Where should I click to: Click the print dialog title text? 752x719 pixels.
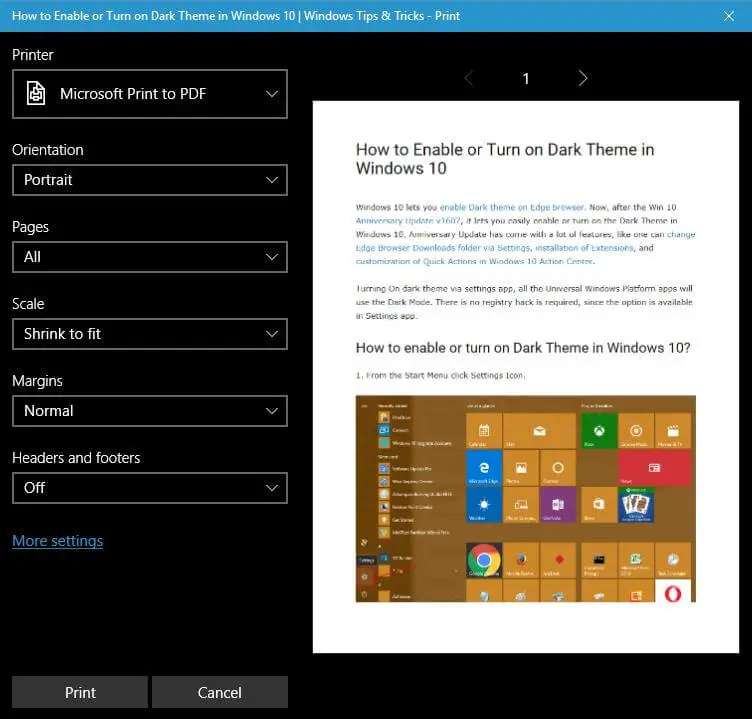pos(235,16)
